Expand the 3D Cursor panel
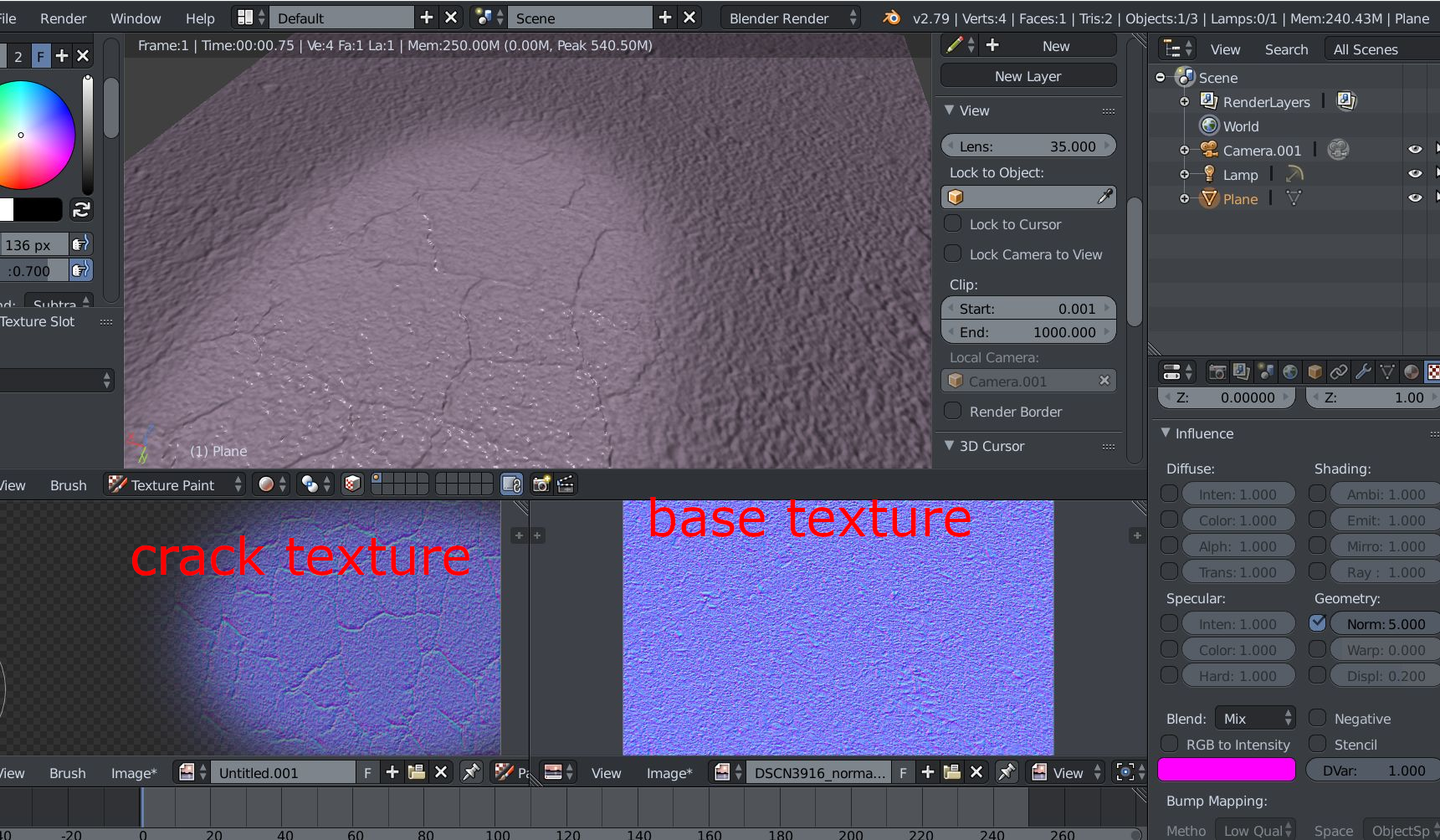 [949, 445]
